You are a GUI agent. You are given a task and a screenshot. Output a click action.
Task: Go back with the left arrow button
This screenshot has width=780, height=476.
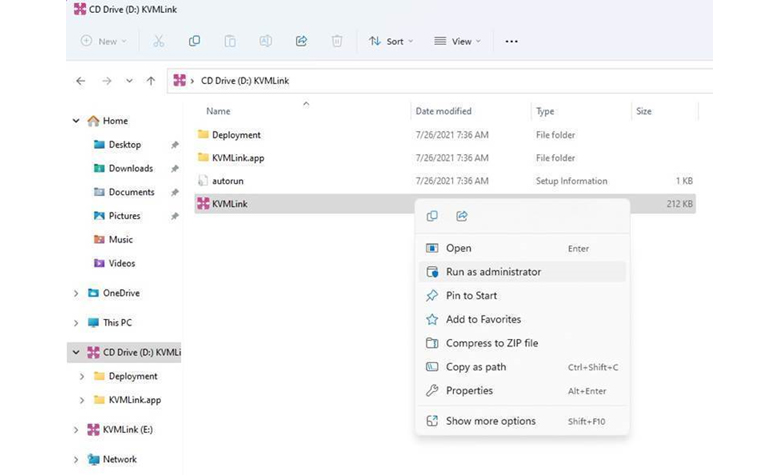coord(81,81)
